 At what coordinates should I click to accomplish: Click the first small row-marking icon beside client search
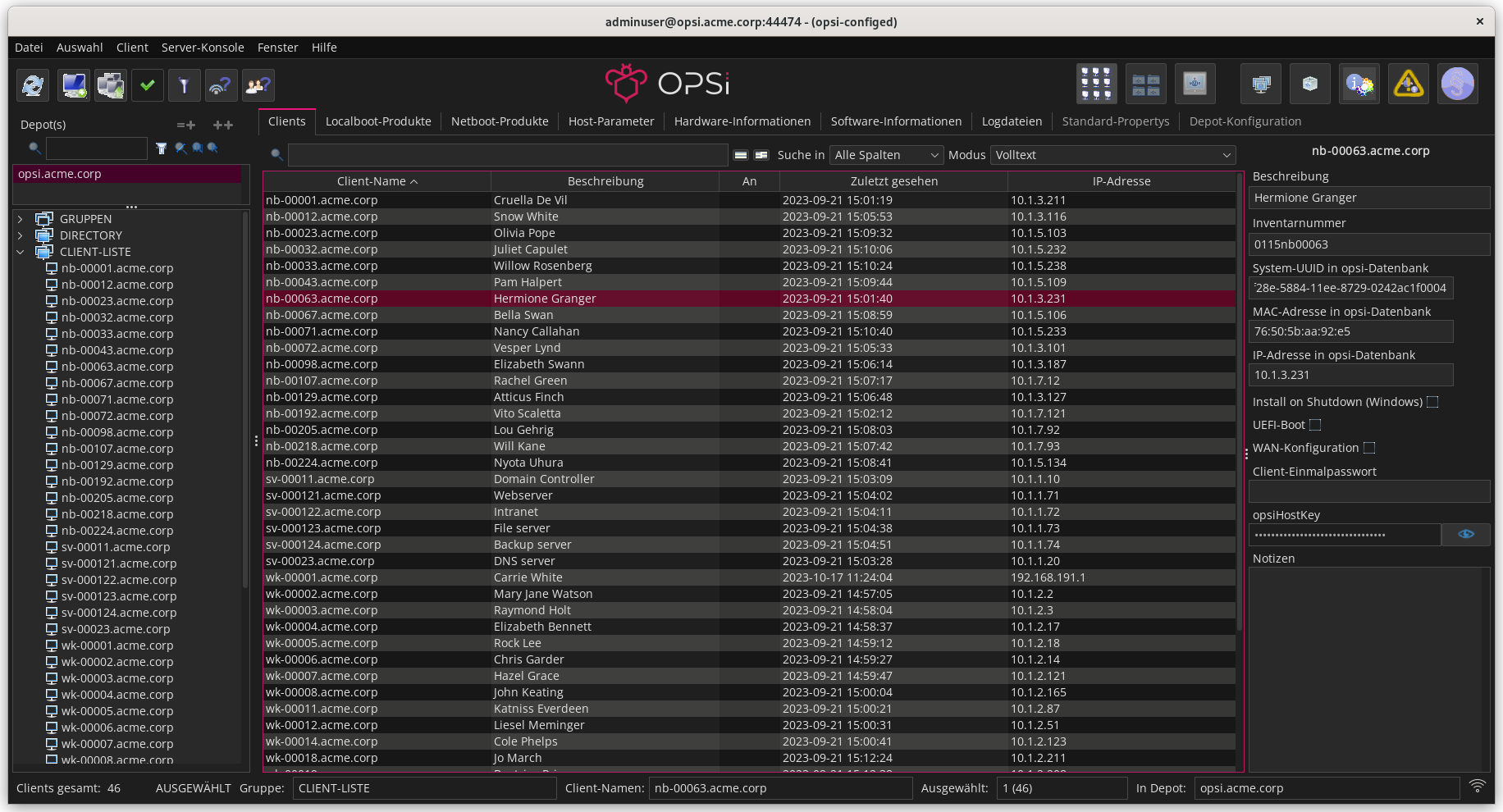pyautogui.click(x=741, y=155)
